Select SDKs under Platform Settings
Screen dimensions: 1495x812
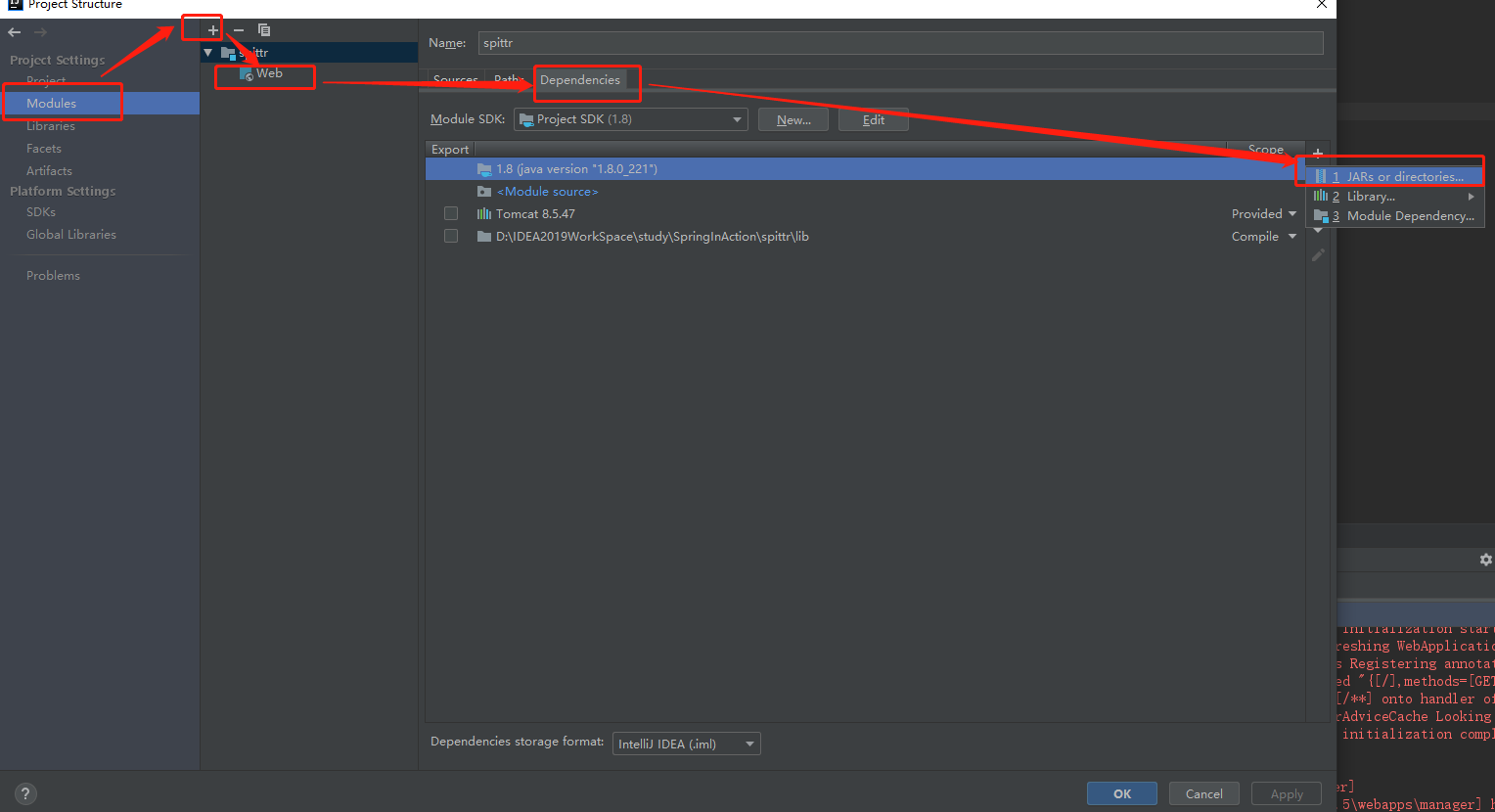point(41,211)
